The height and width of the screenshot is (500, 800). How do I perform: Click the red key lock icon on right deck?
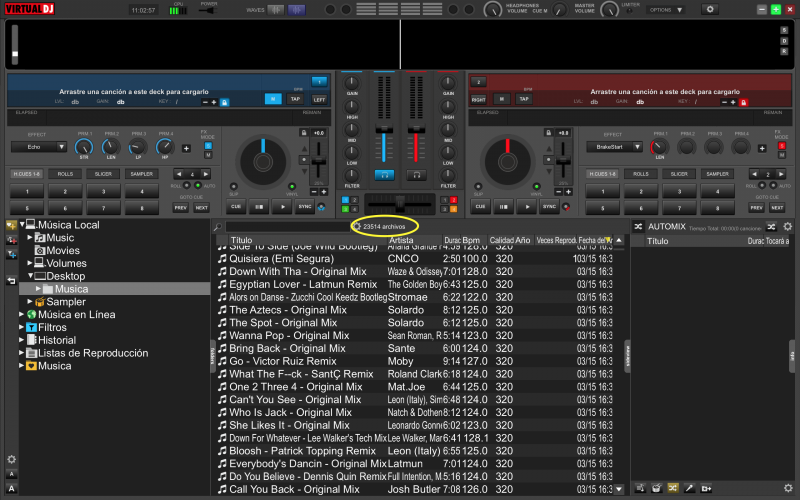[x=743, y=103]
